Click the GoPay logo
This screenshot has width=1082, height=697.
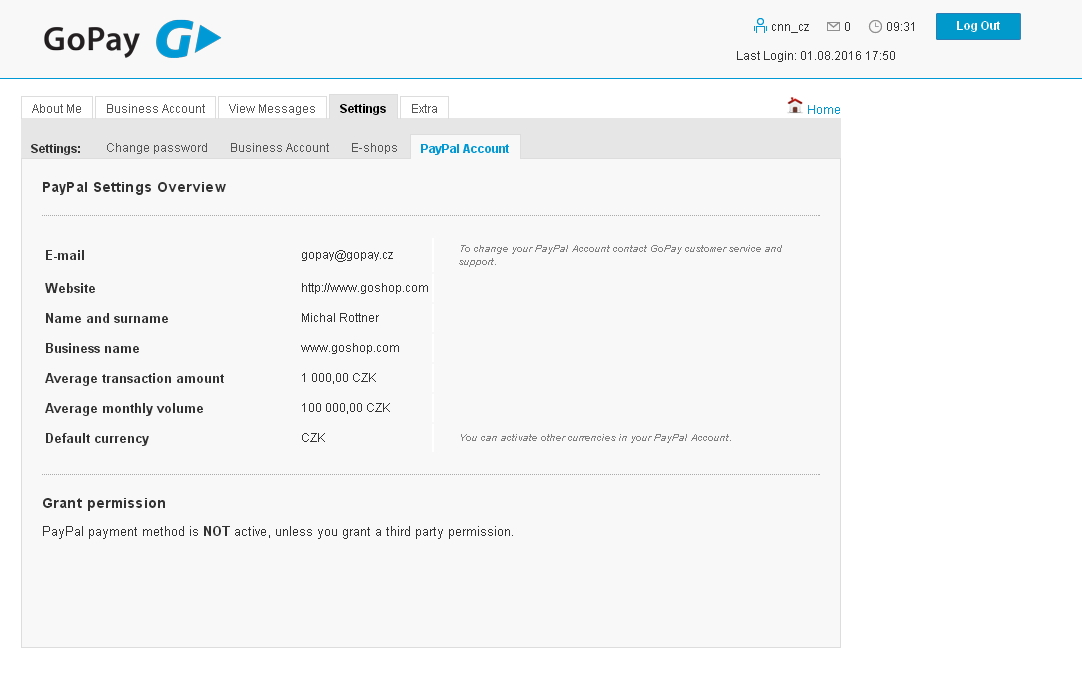pyautogui.click(x=132, y=39)
